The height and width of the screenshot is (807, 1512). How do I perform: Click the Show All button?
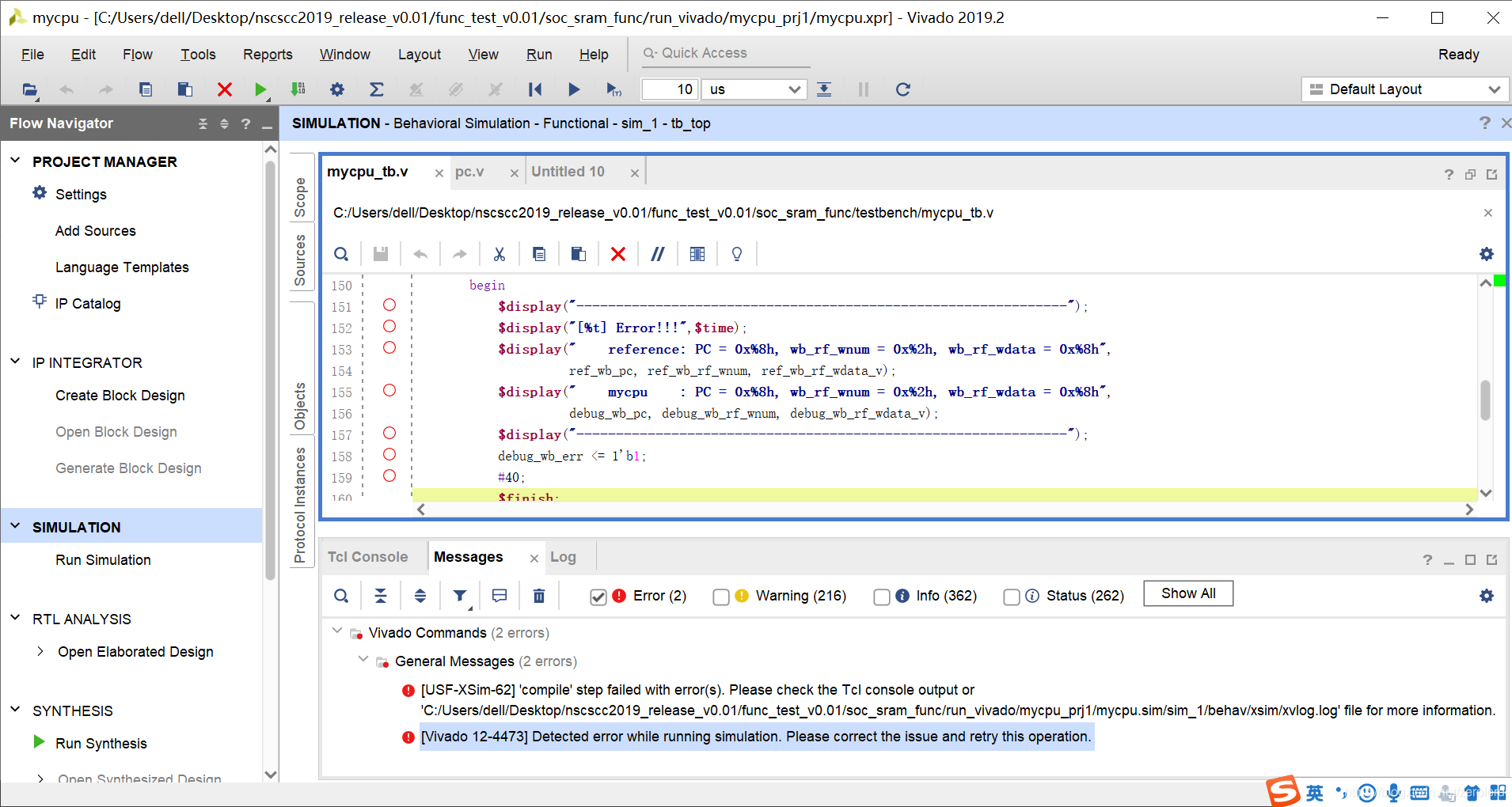point(1188,593)
